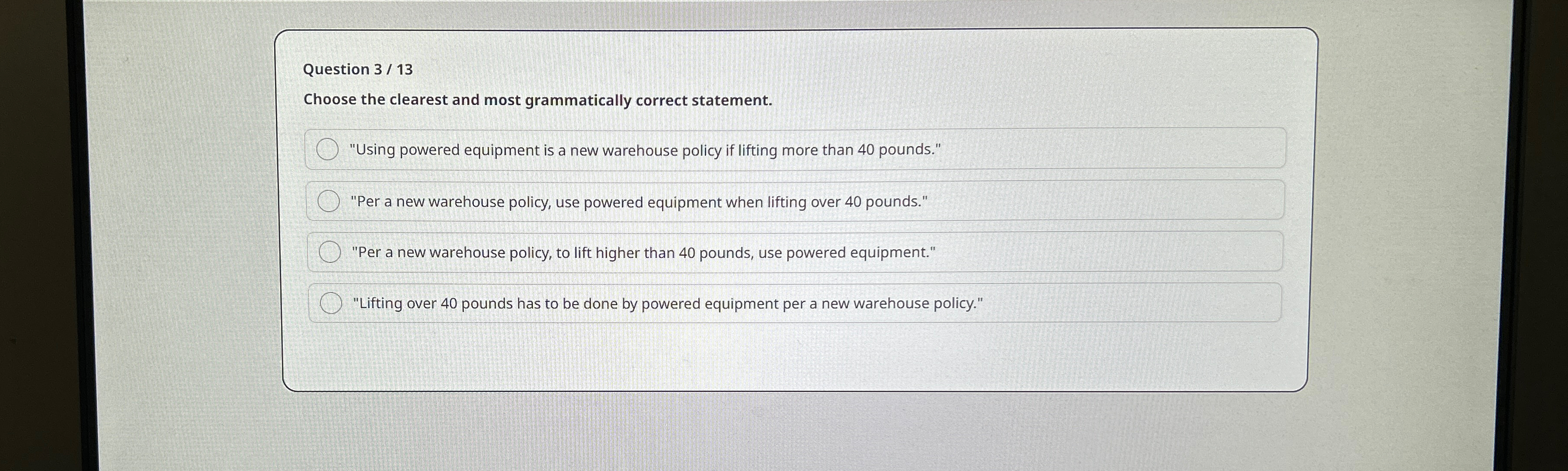
Task: Click the bold instruction 'Choose the clearest and most grammatically correct statement'
Action: pyautogui.click(x=538, y=99)
